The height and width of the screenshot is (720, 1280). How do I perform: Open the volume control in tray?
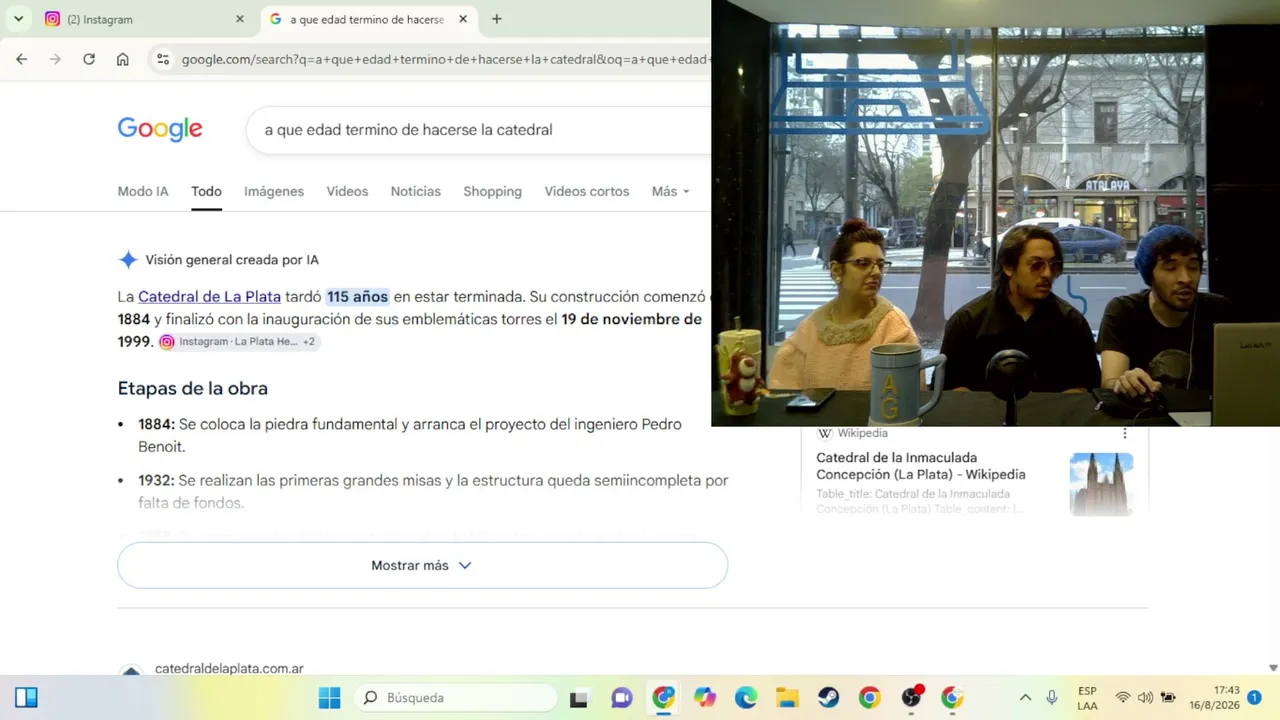pos(1145,698)
